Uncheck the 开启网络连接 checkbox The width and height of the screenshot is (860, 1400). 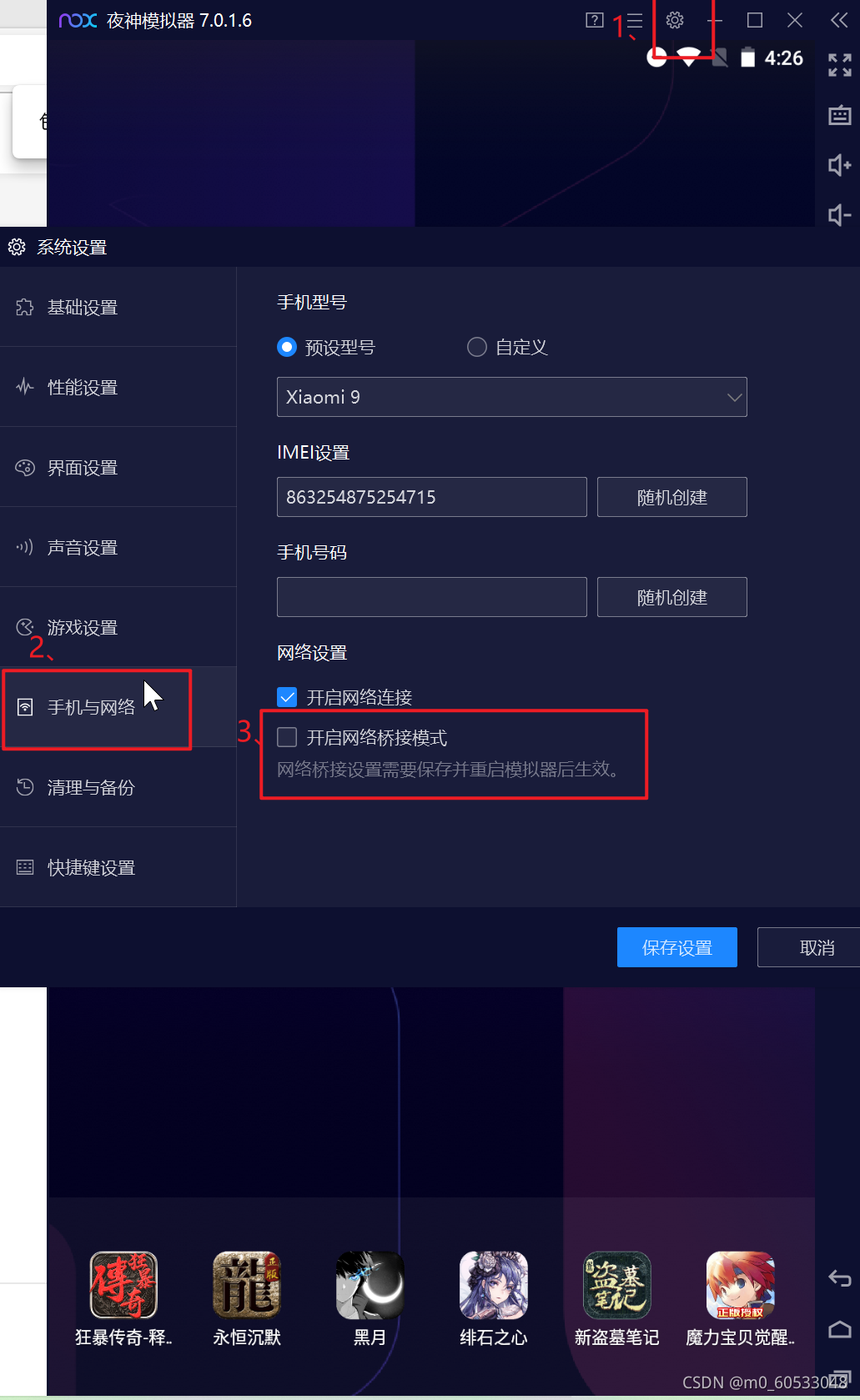coord(287,697)
